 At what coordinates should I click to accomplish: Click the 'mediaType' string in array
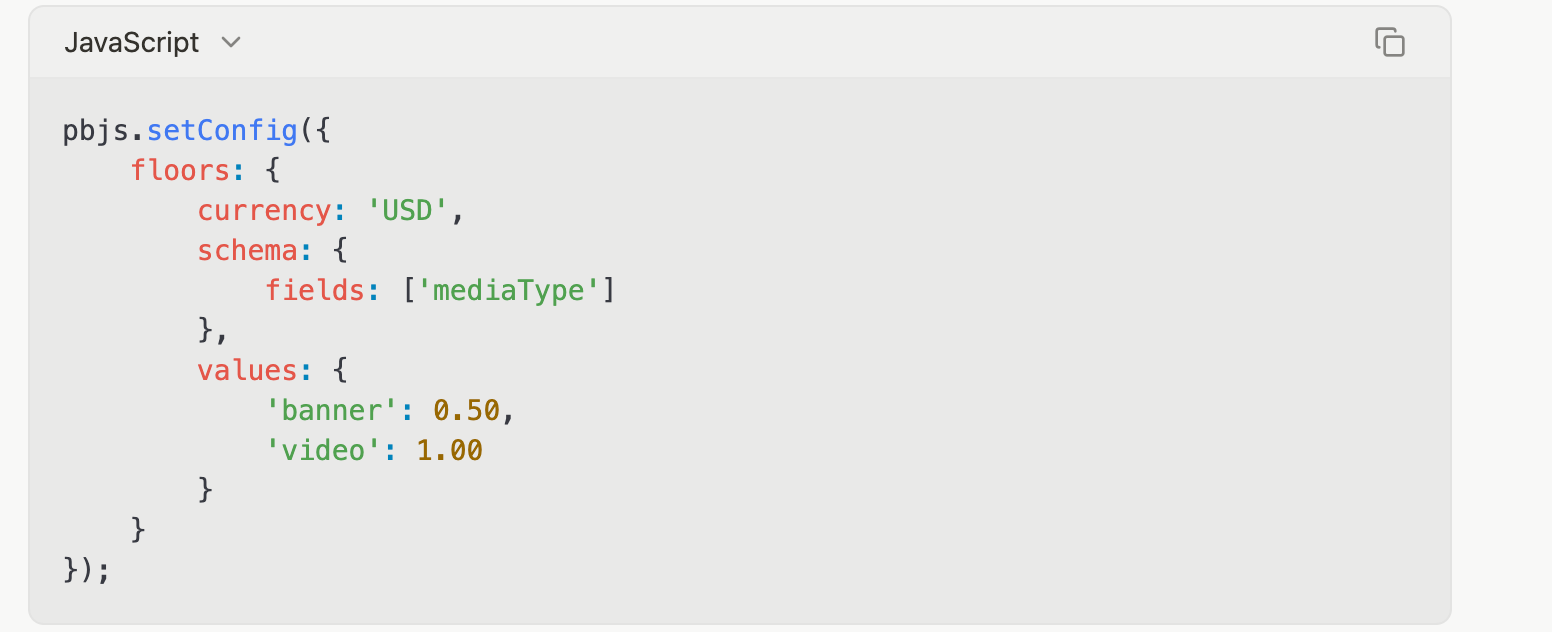(507, 291)
